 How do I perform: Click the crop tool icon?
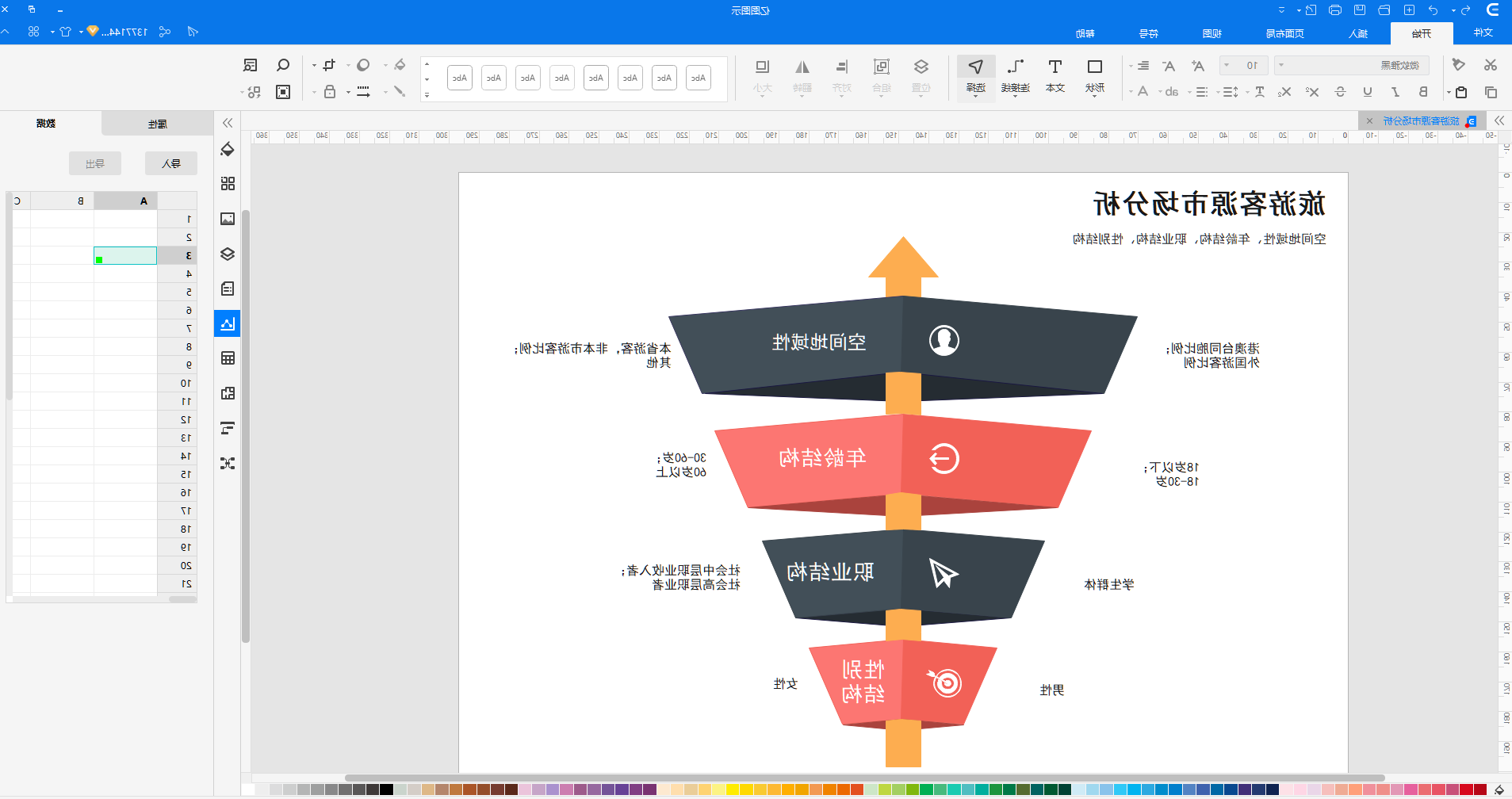tap(328, 65)
